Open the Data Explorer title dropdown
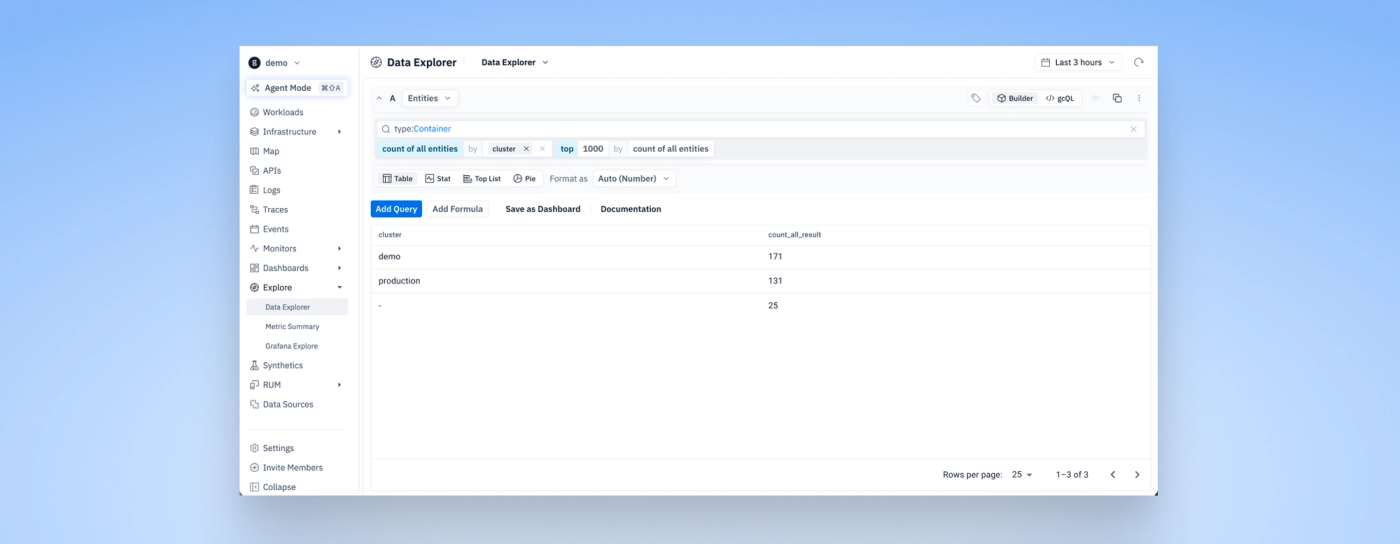Viewport: 1400px width, 544px height. point(515,62)
